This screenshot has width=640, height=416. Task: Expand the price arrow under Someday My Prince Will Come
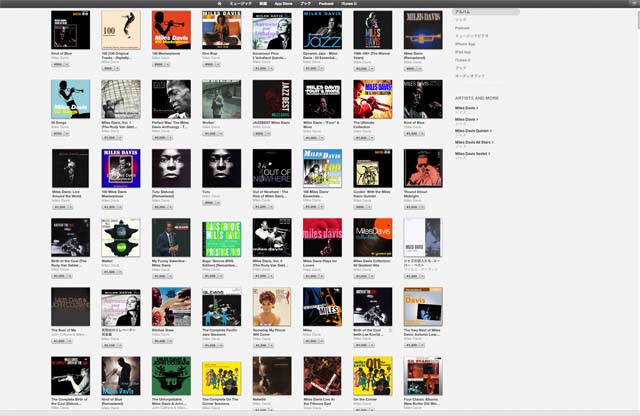pos(270,345)
